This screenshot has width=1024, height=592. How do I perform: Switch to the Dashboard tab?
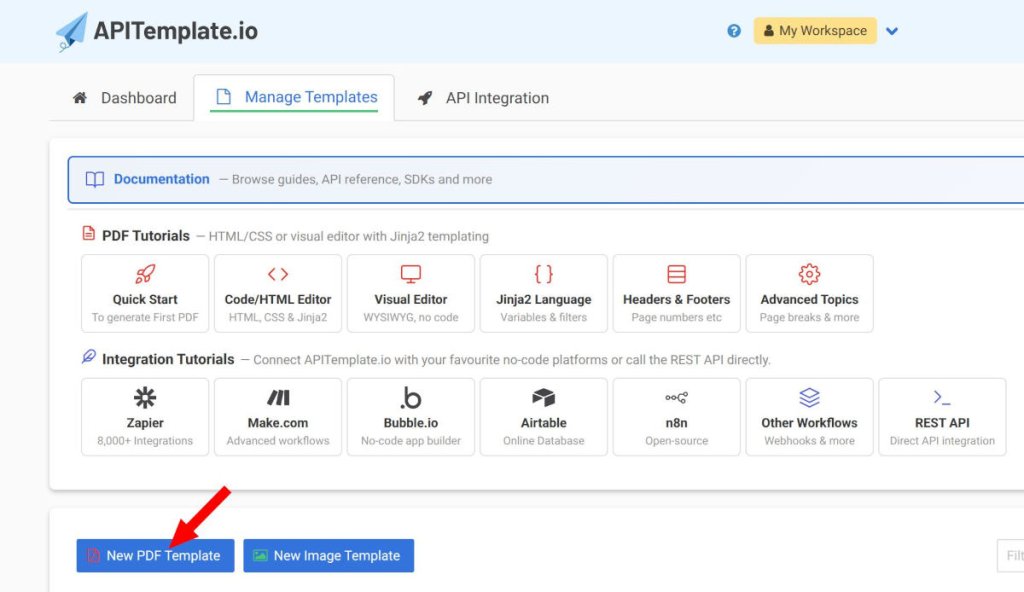(123, 98)
